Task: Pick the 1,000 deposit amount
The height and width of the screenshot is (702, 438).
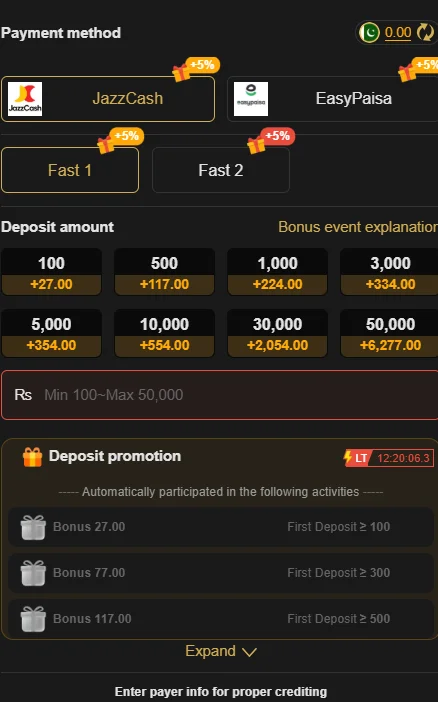Action: pyautogui.click(x=277, y=272)
